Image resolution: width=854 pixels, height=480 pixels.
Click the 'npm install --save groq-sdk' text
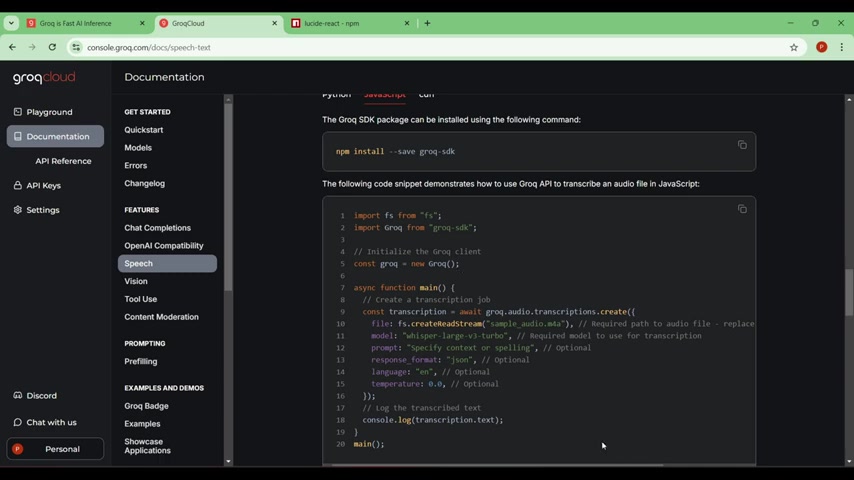[395, 151]
